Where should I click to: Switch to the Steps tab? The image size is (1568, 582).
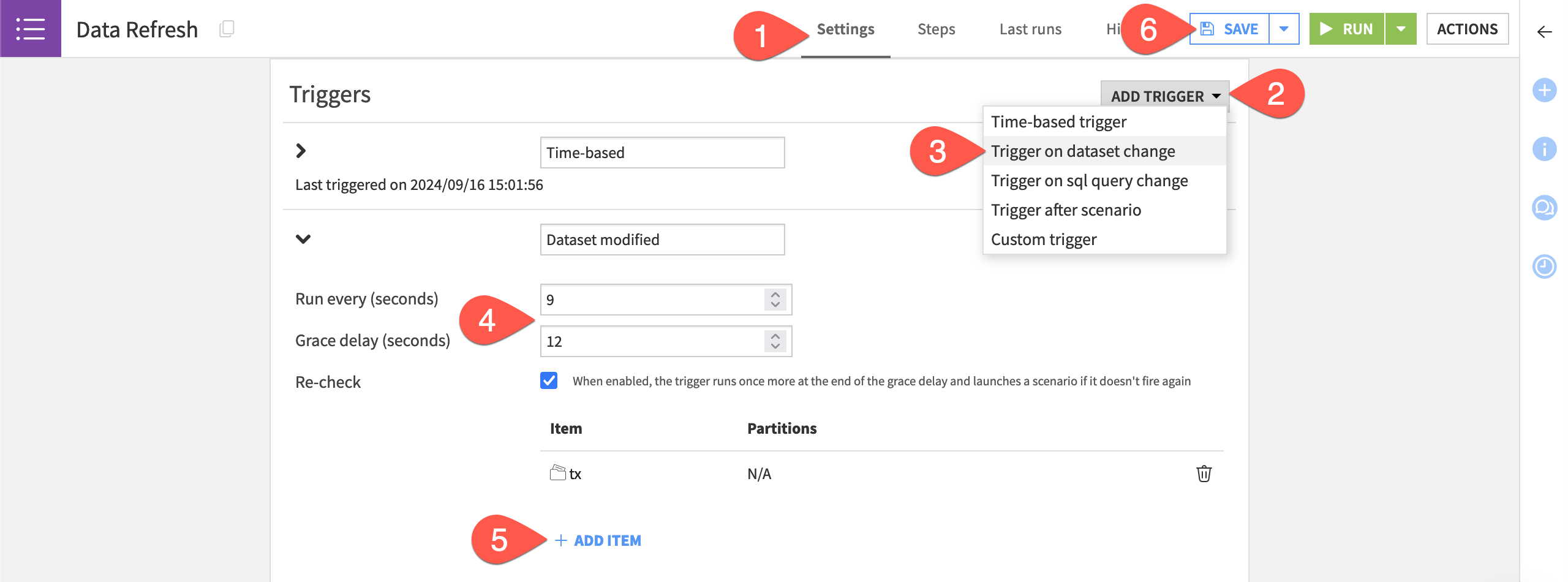click(x=936, y=29)
